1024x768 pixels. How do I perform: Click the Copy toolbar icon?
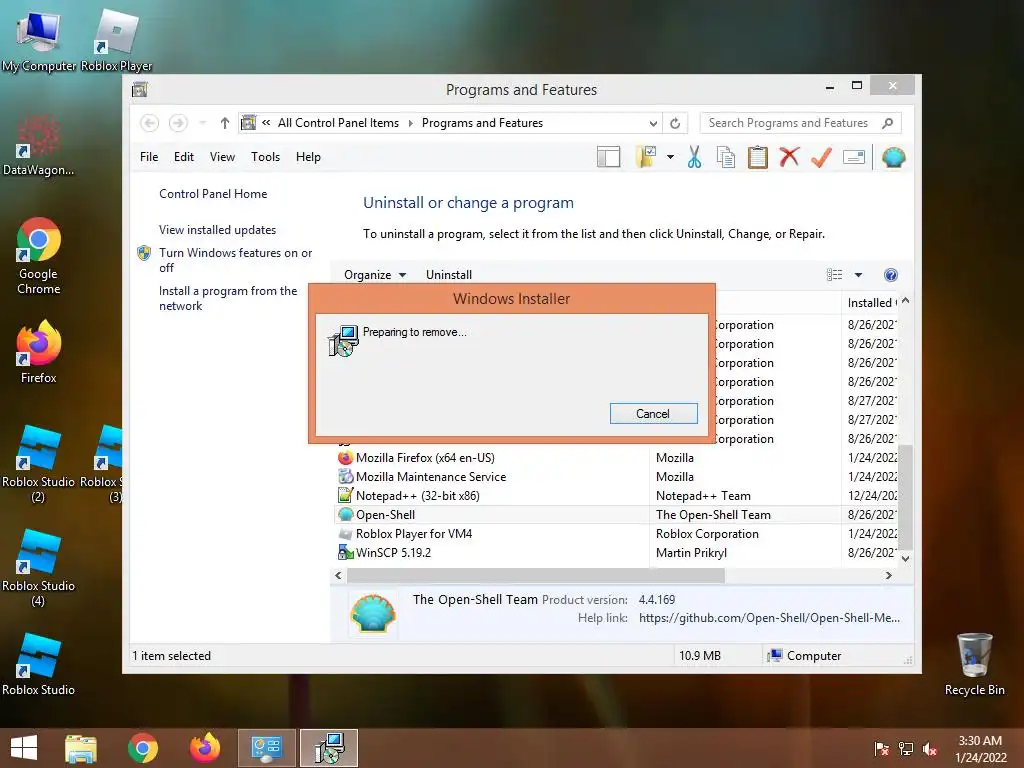pyautogui.click(x=726, y=157)
